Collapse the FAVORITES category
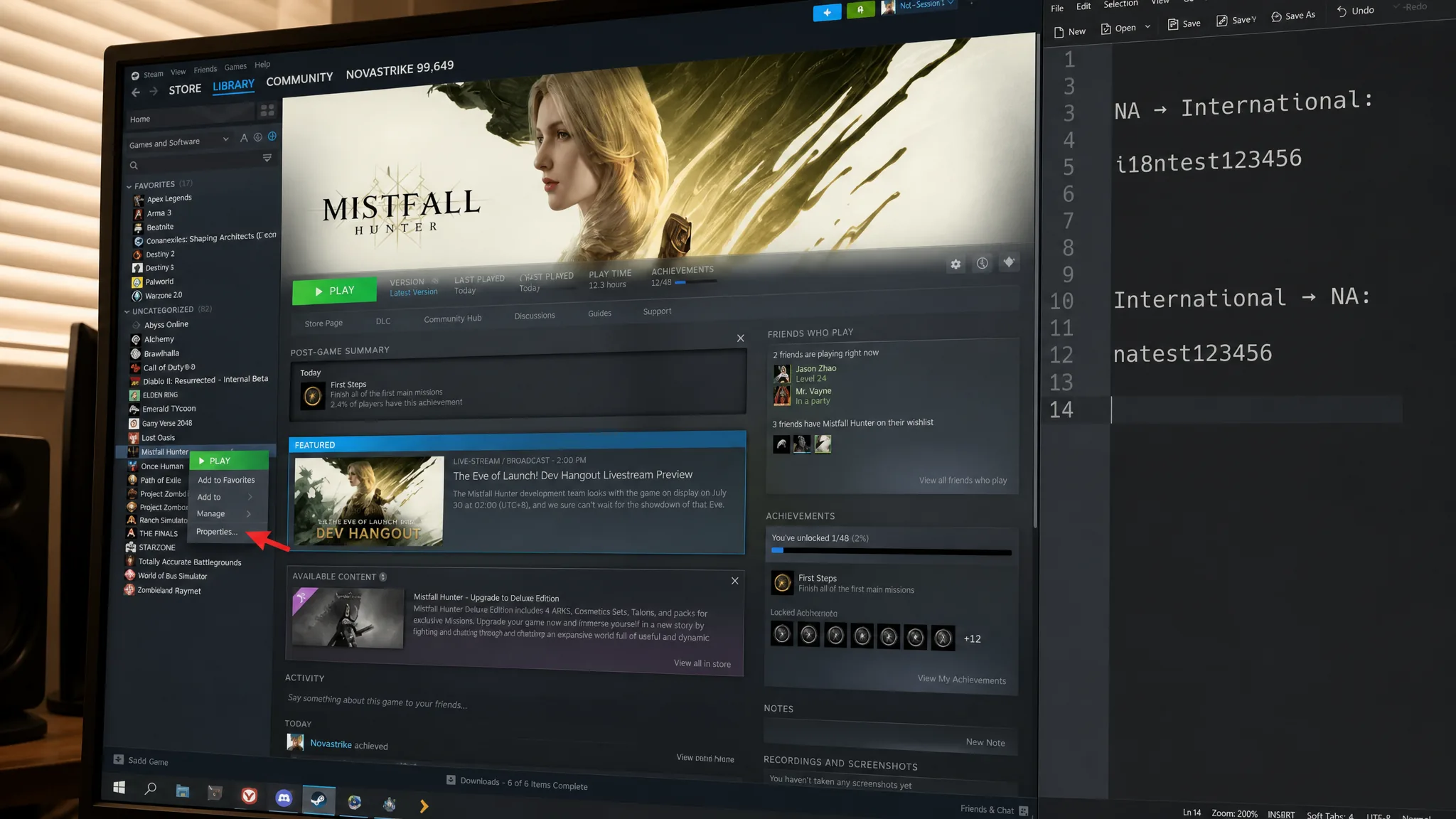Viewport: 1456px width, 819px height. [x=129, y=186]
